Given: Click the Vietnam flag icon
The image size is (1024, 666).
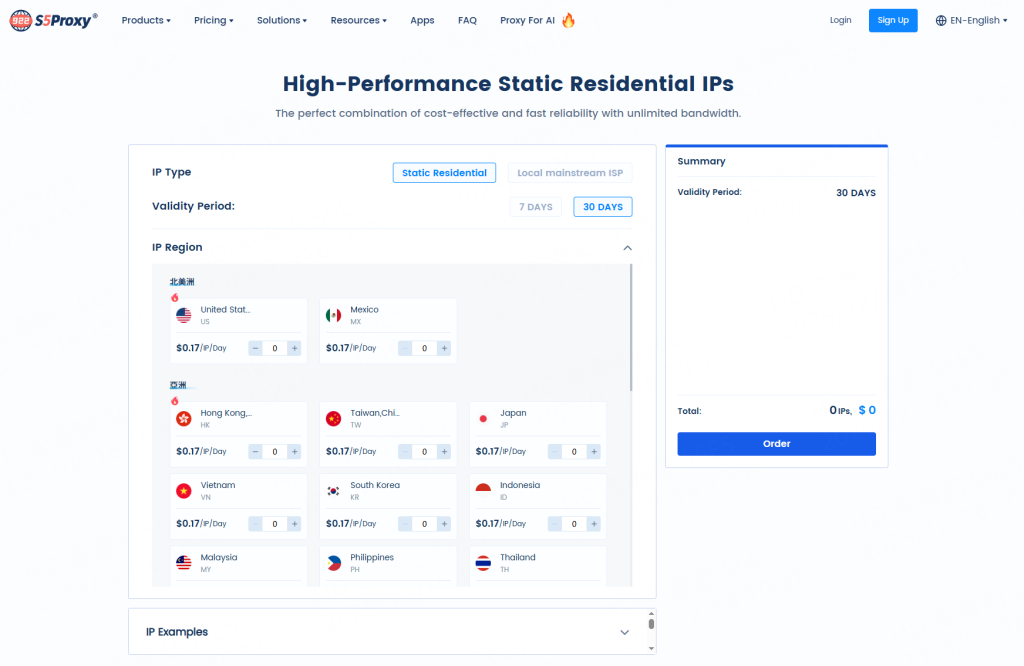Looking at the screenshot, I should (x=184, y=491).
